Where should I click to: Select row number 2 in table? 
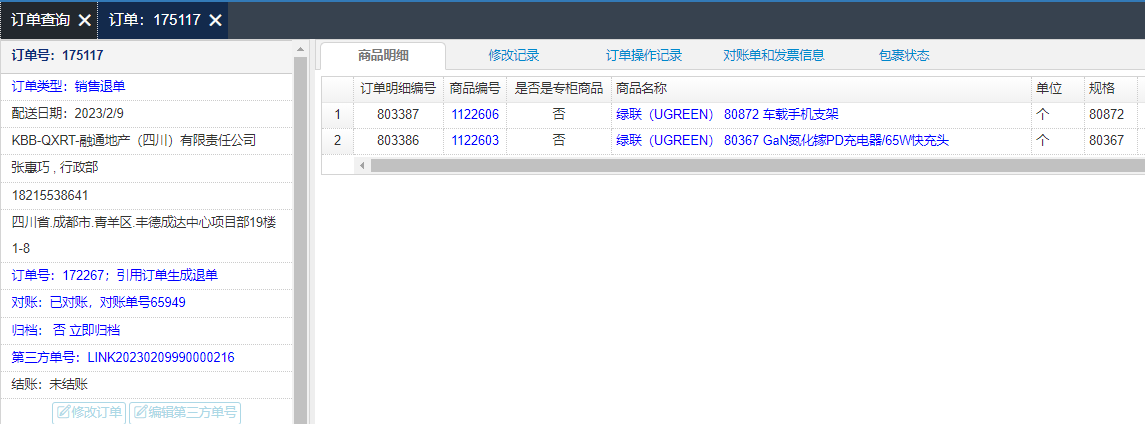pyautogui.click(x=337, y=141)
